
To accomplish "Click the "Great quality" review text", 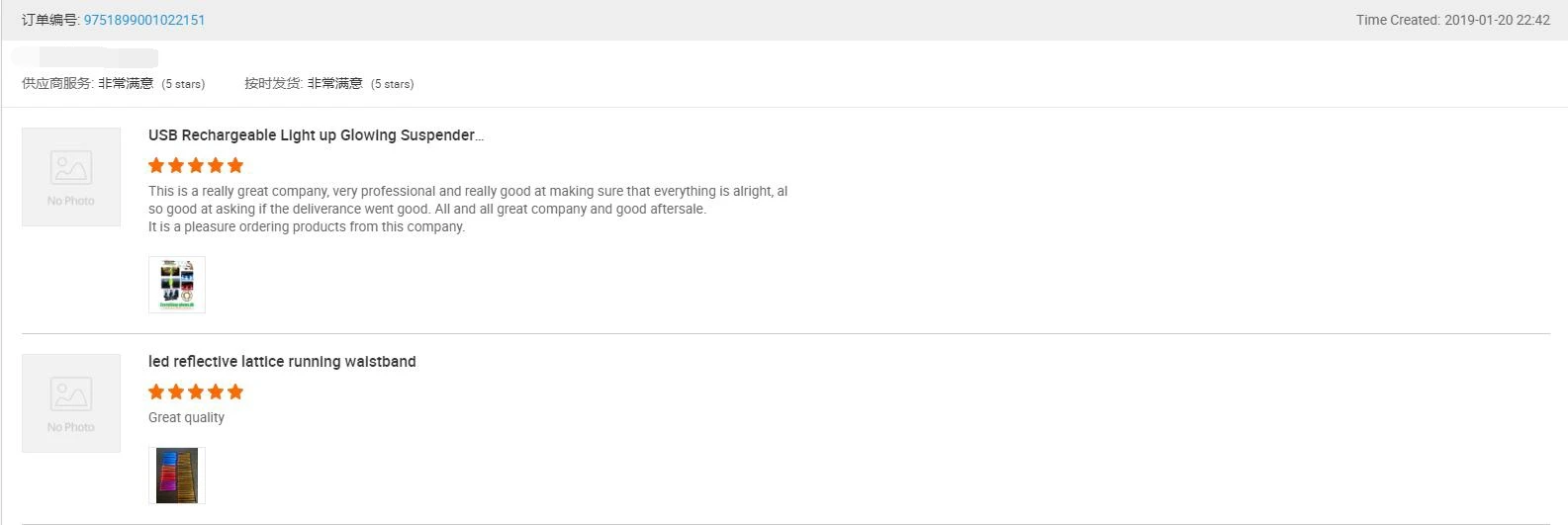I will point(186,417).
